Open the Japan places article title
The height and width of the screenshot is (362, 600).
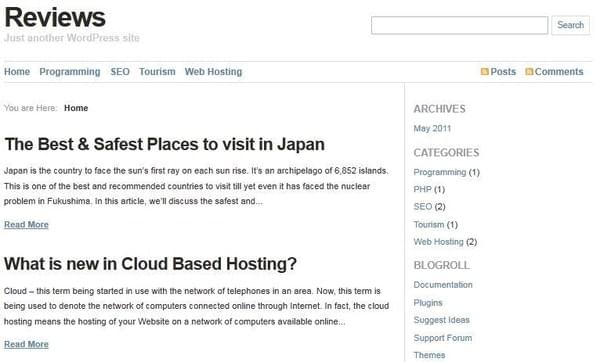(165, 145)
